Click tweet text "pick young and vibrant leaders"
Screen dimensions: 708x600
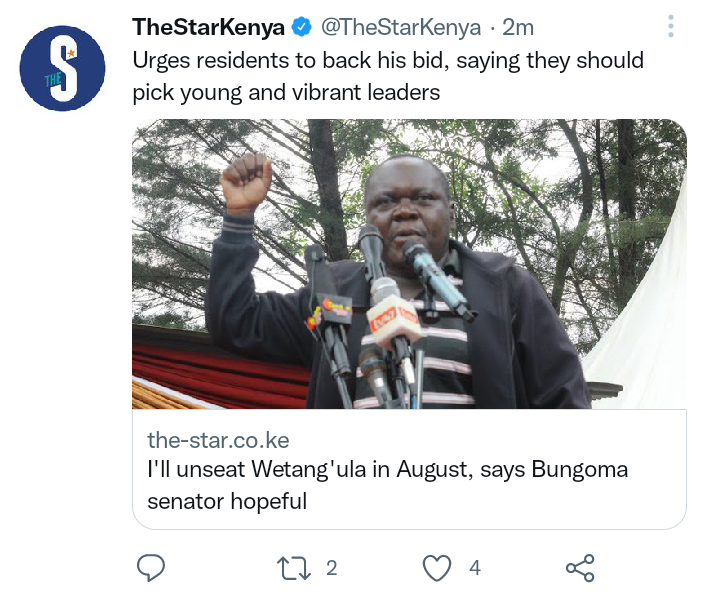[286, 93]
